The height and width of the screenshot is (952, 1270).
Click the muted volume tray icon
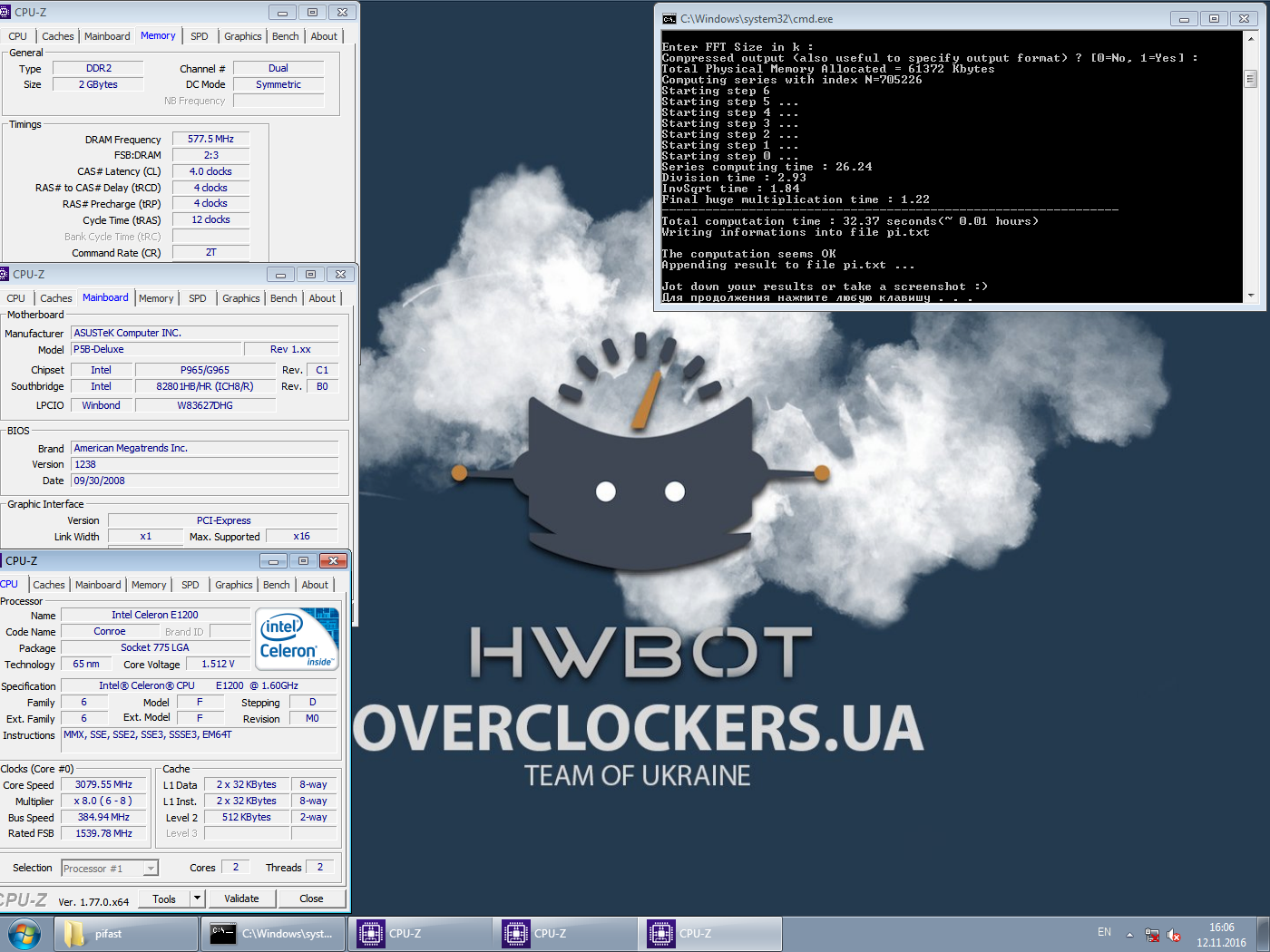coord(1174,935)
